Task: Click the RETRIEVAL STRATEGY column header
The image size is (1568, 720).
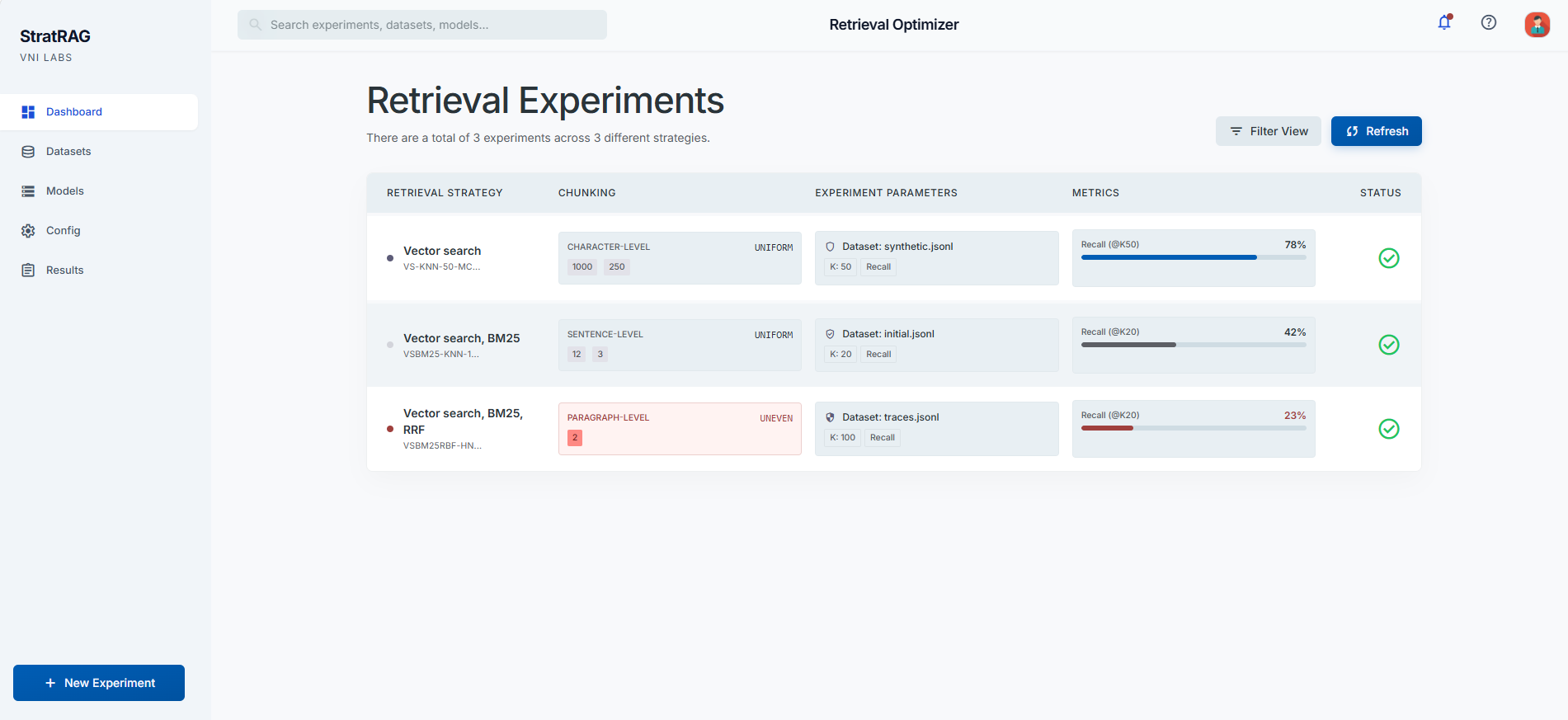Action: (x=445, y=193)
